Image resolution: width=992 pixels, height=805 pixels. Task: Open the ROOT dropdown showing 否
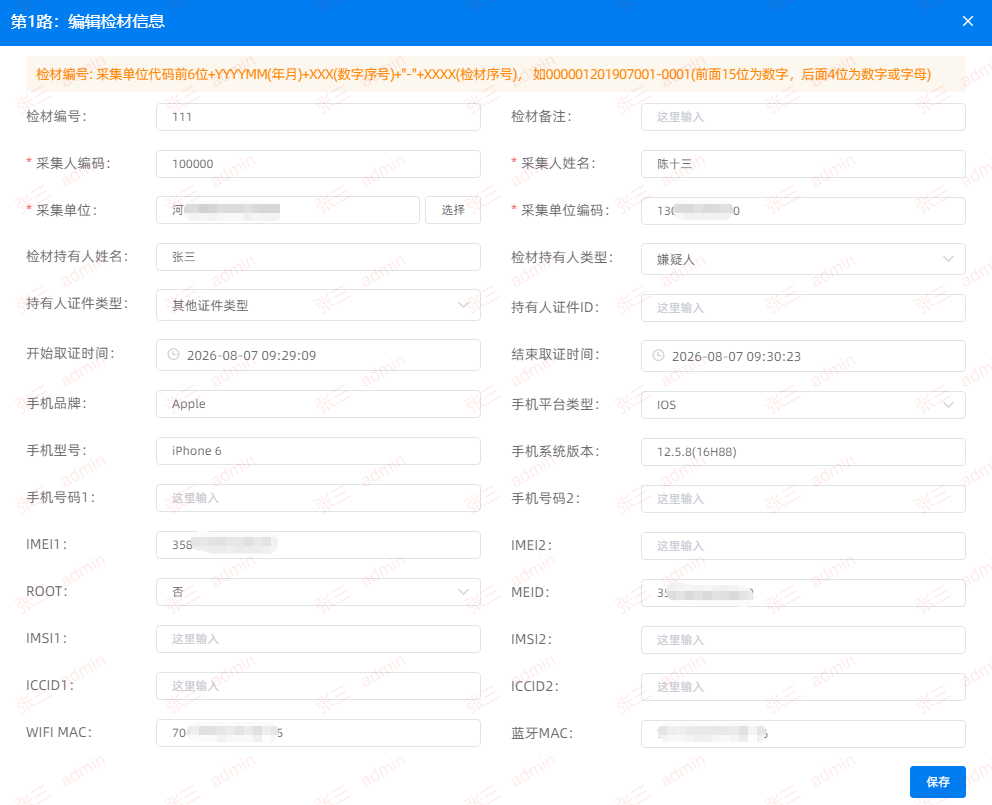click(318, 592)
